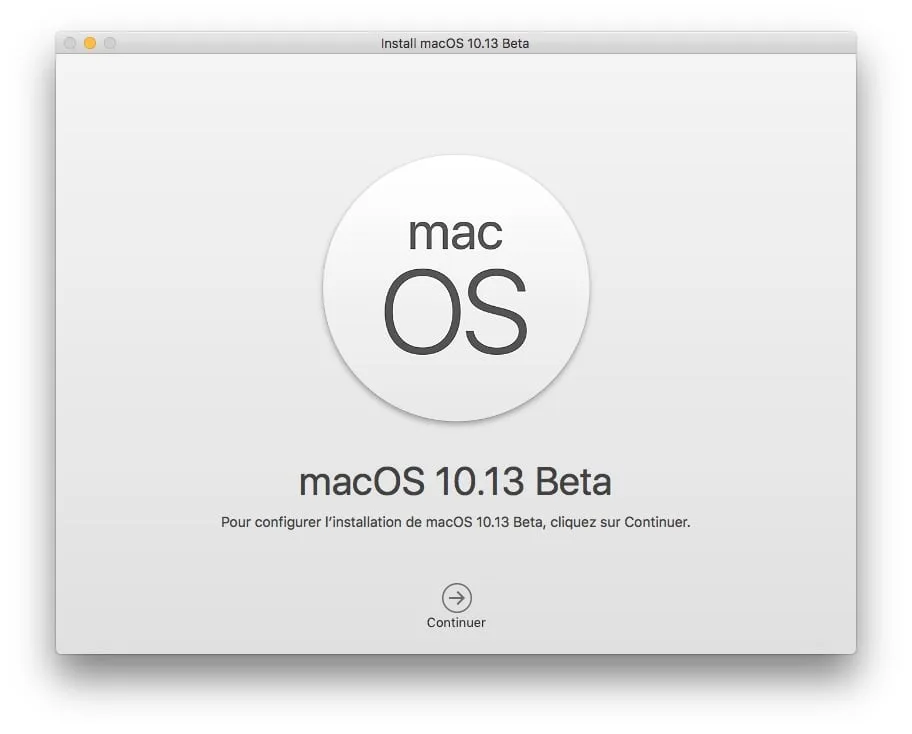Click the "Pour configurer l'installation" instruction text
912x734 pixels.
click(x=455, y=522)
